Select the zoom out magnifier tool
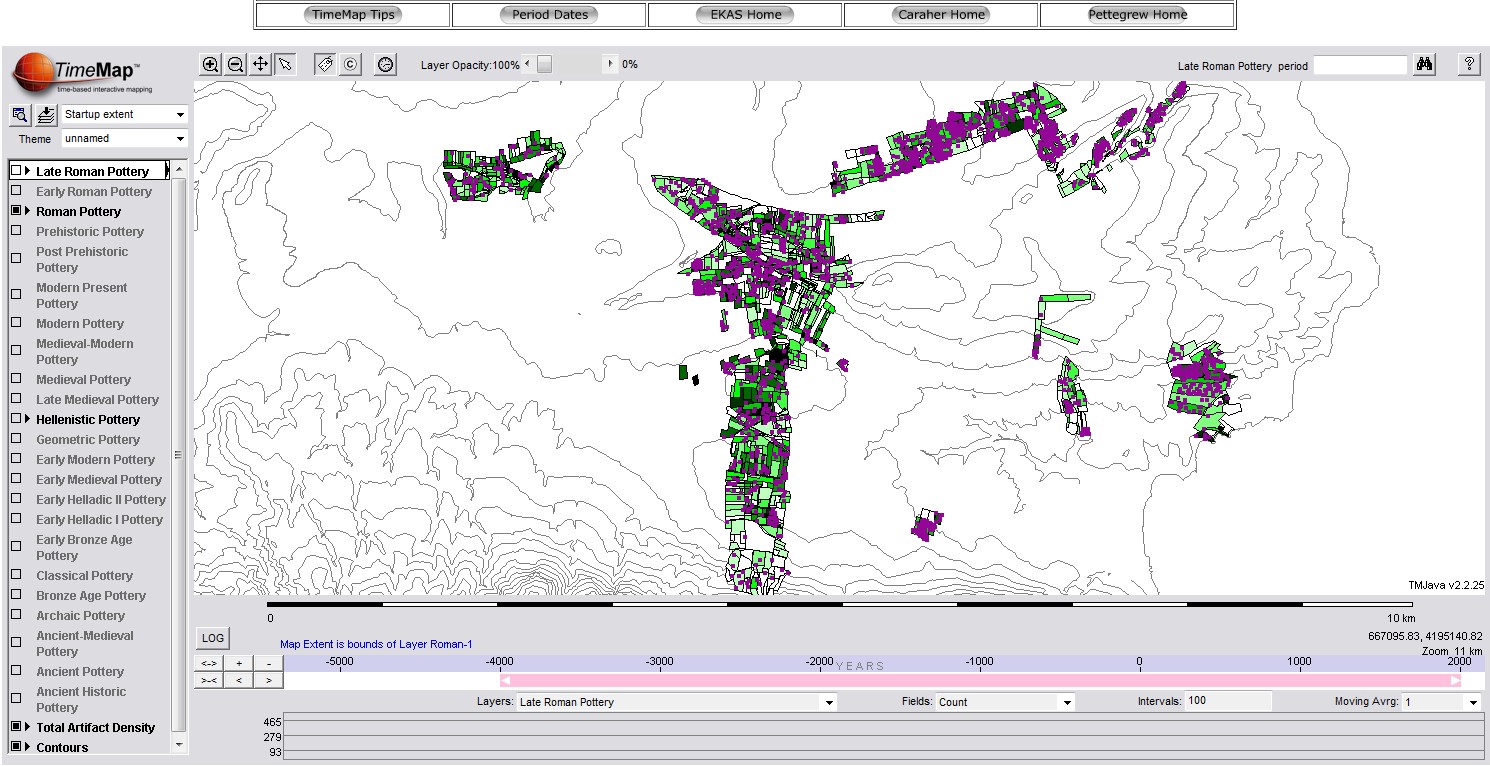The image size is (1490, 766). [x=236, y=64]
